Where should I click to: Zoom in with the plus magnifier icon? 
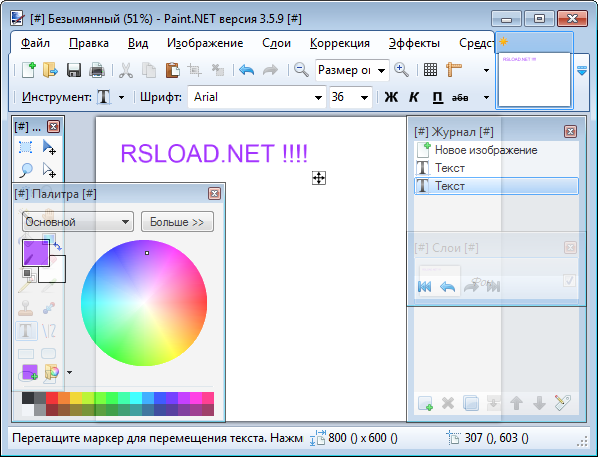(401, 70)
